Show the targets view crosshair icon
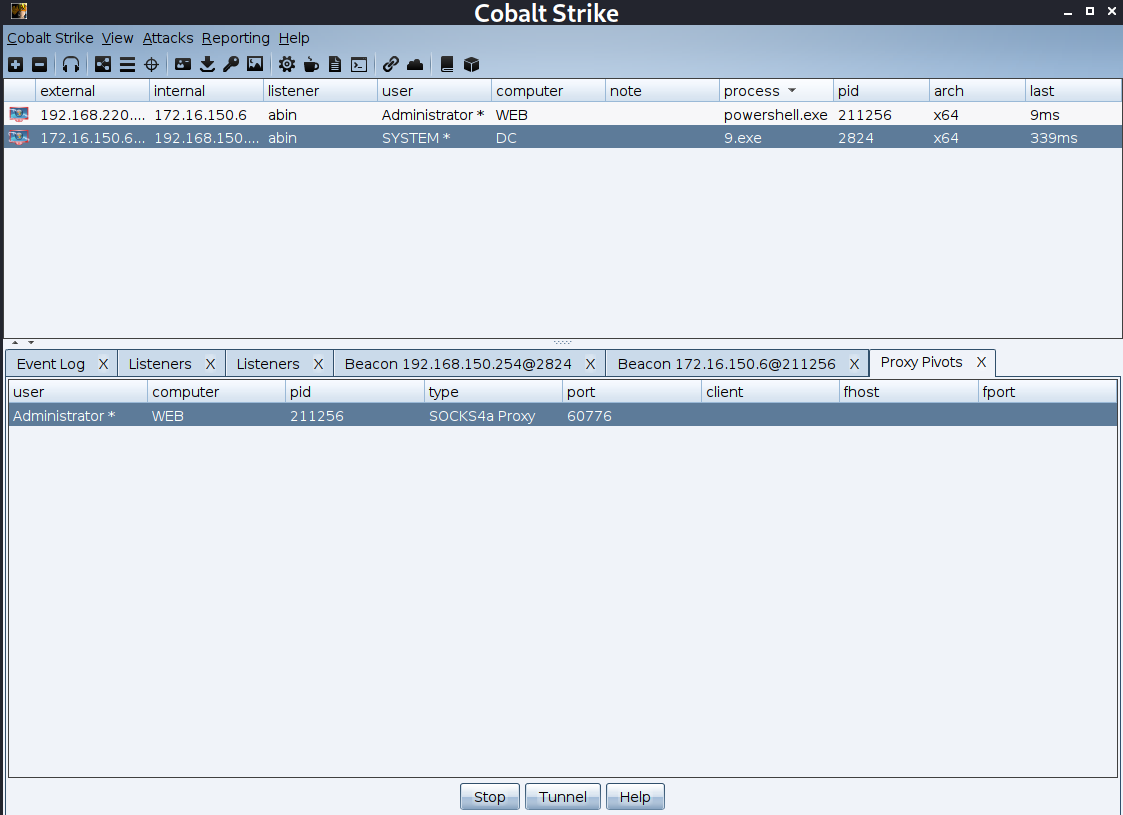This screenshot has height=815, width=1123. pyautogui.click(x=151, y=64)
